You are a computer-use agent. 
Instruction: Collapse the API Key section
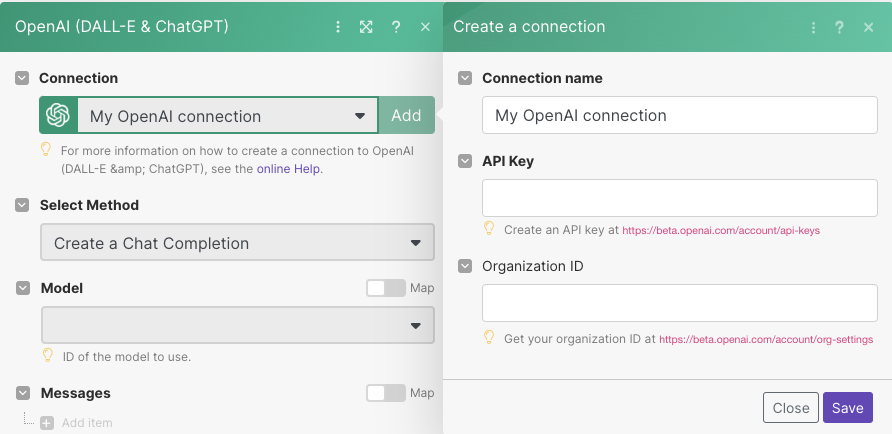[x=465, y=162]
